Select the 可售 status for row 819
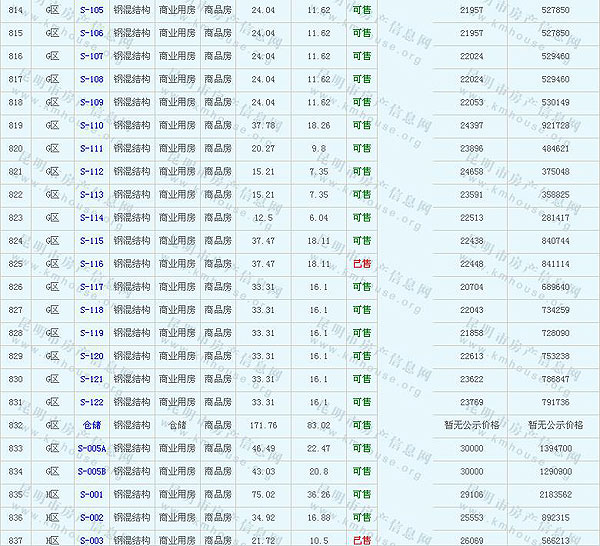 point(361,125)
